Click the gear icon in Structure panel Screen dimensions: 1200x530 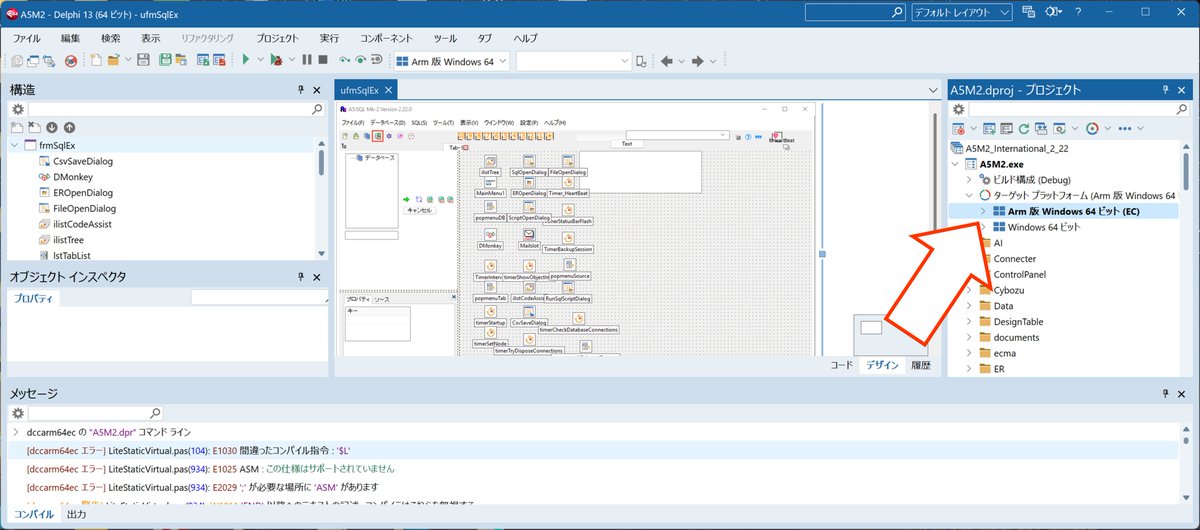[x=17, y=109]
